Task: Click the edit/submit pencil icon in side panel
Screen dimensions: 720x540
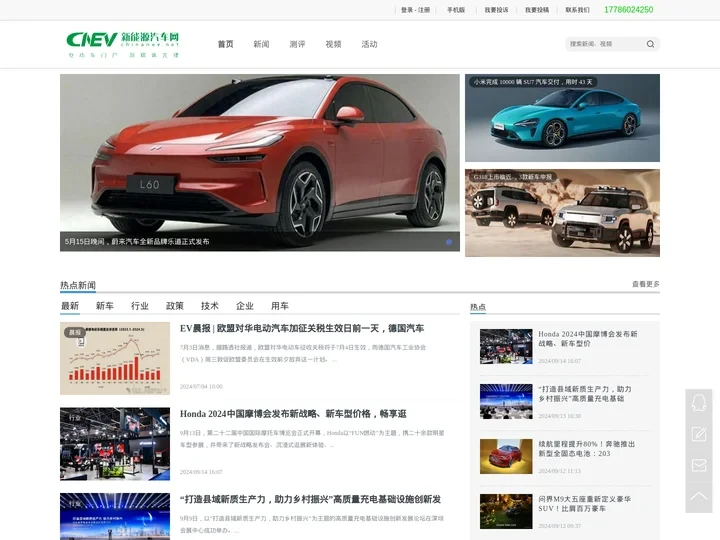Action: point(699,434)
